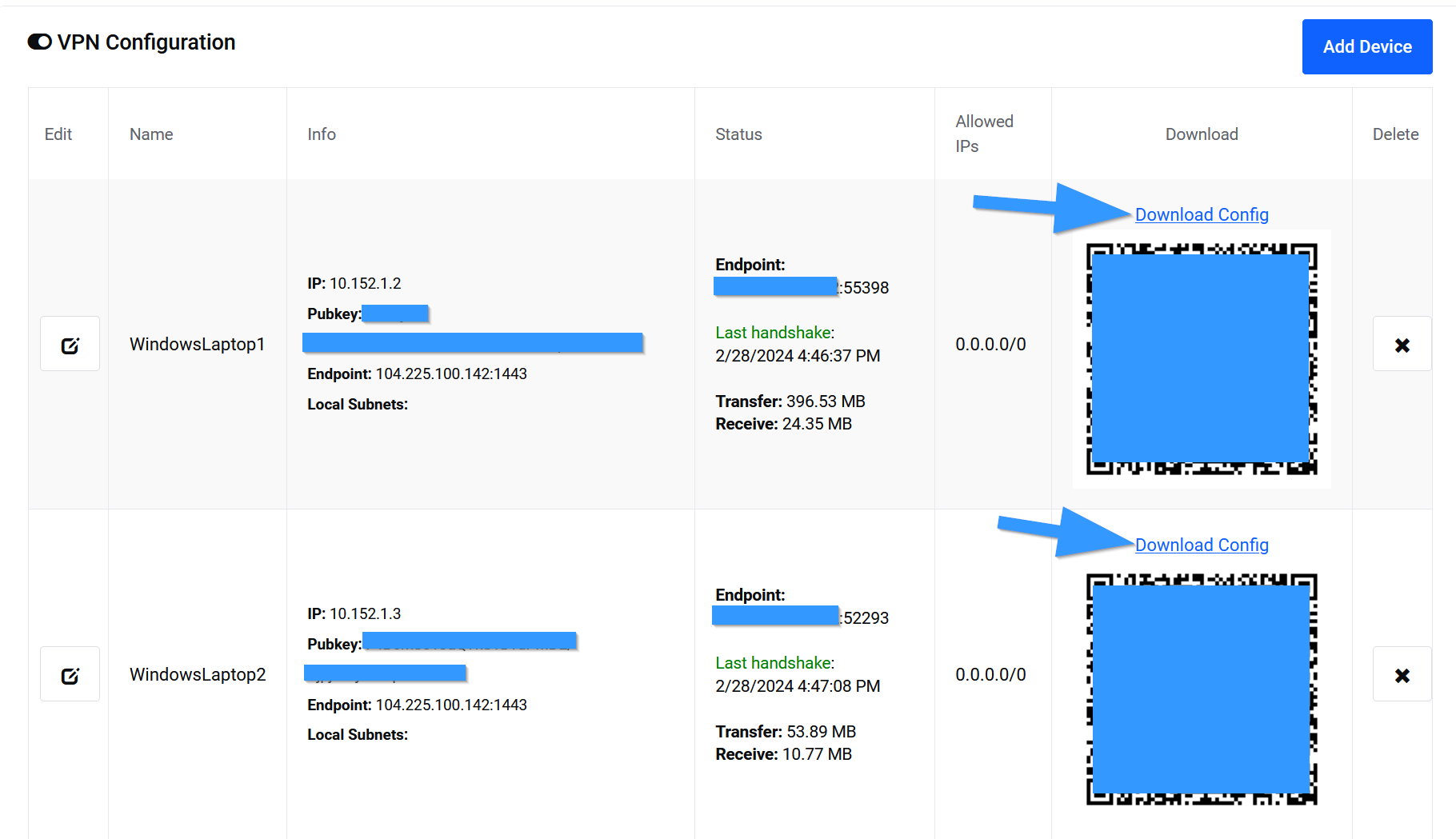Viewport: 1456px width, 839px height.
Task: Download config for WindowsLaptop1
Action: pyautogui.click(x=1201, y=214)
